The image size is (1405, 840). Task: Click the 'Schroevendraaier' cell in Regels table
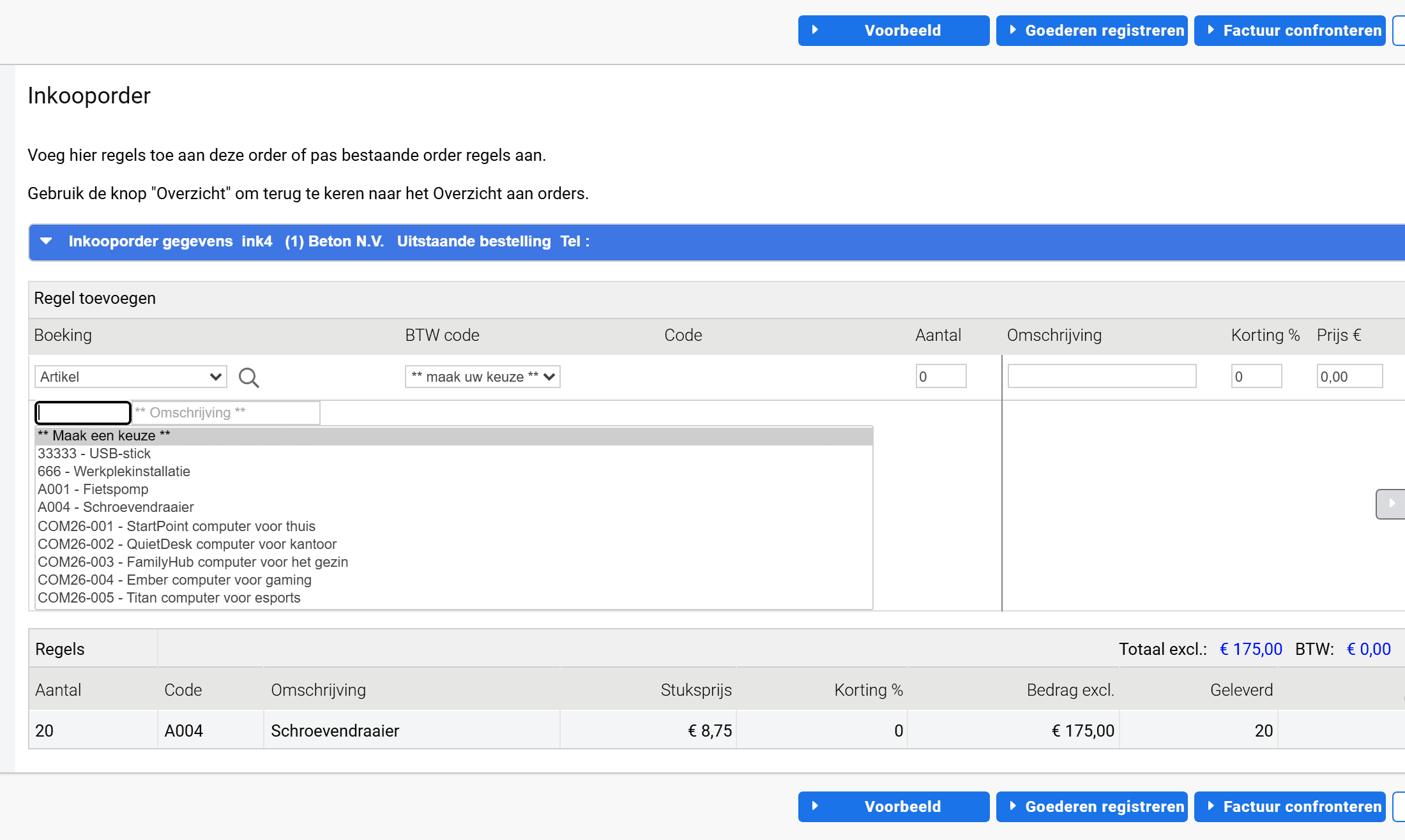click(412, 731)
